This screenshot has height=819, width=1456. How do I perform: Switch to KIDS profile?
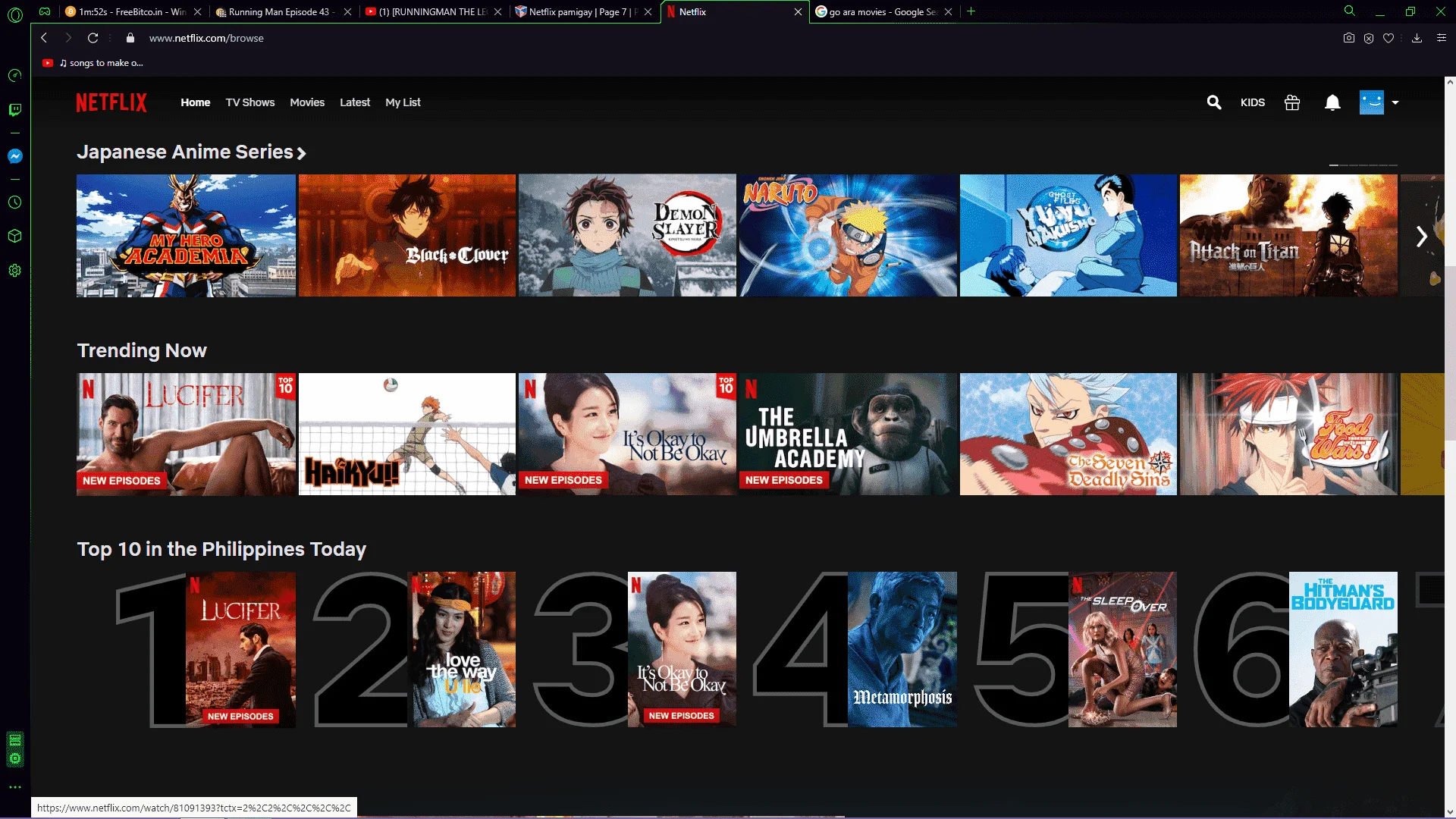pos(1253,102)
